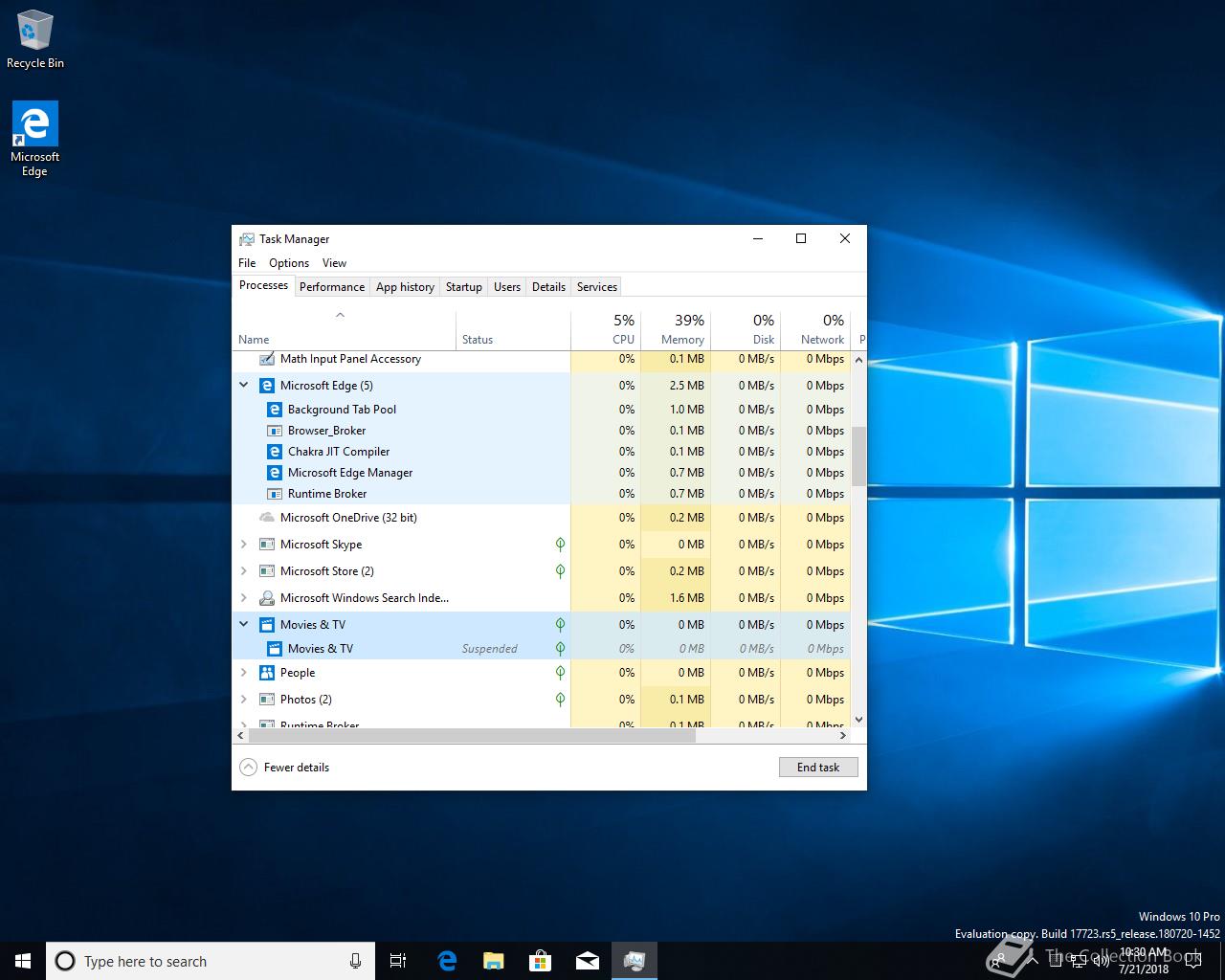Switch to the App history tab

405,287
